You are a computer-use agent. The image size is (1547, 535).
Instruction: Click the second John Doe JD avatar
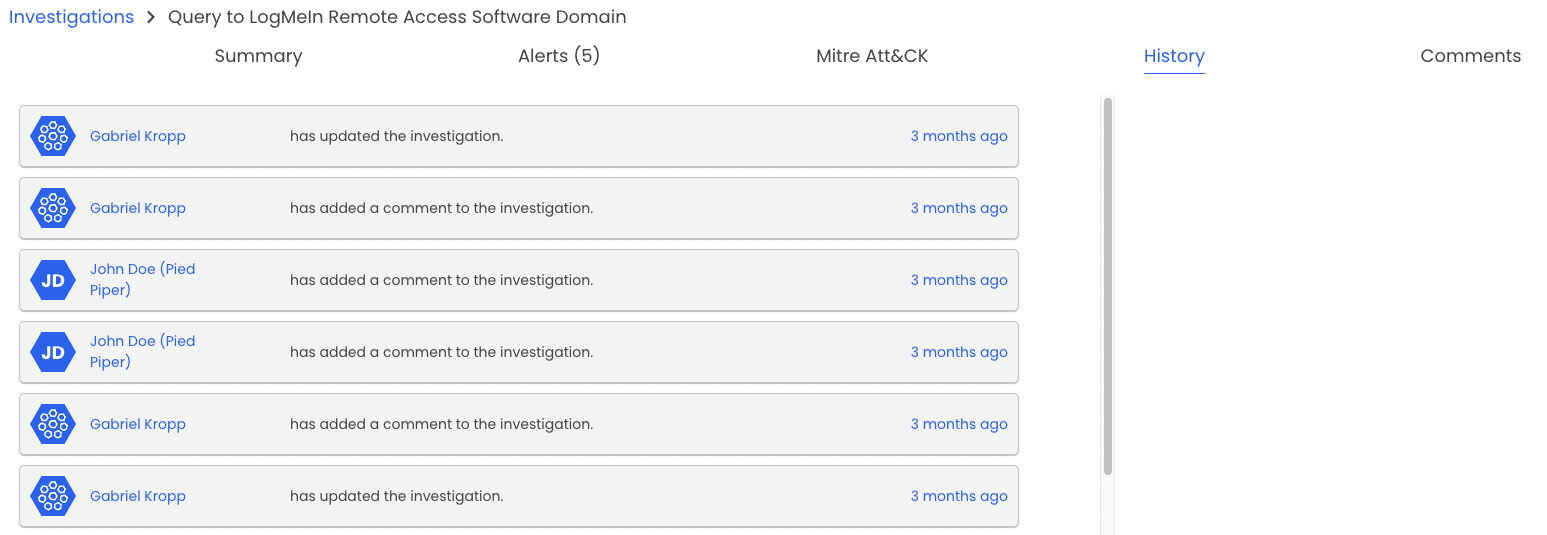tap(53, 352)
